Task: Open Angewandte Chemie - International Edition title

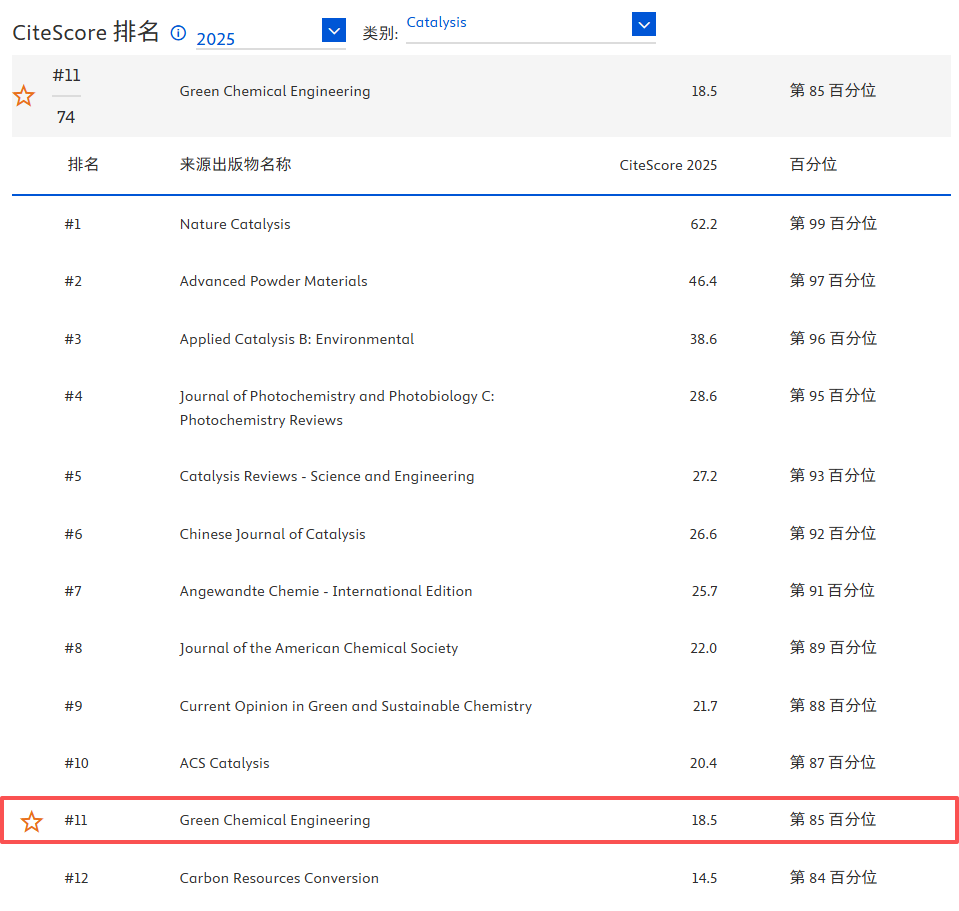Action: click(325, 591)
